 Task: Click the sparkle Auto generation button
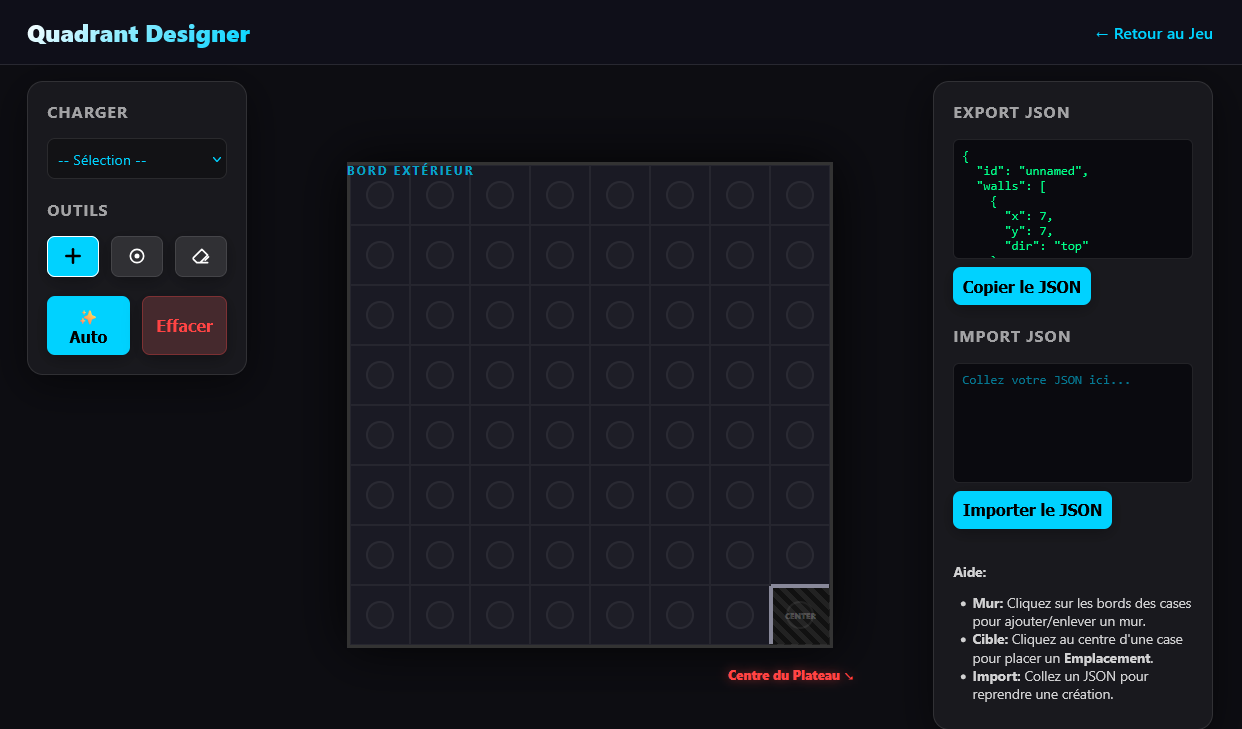88,325
